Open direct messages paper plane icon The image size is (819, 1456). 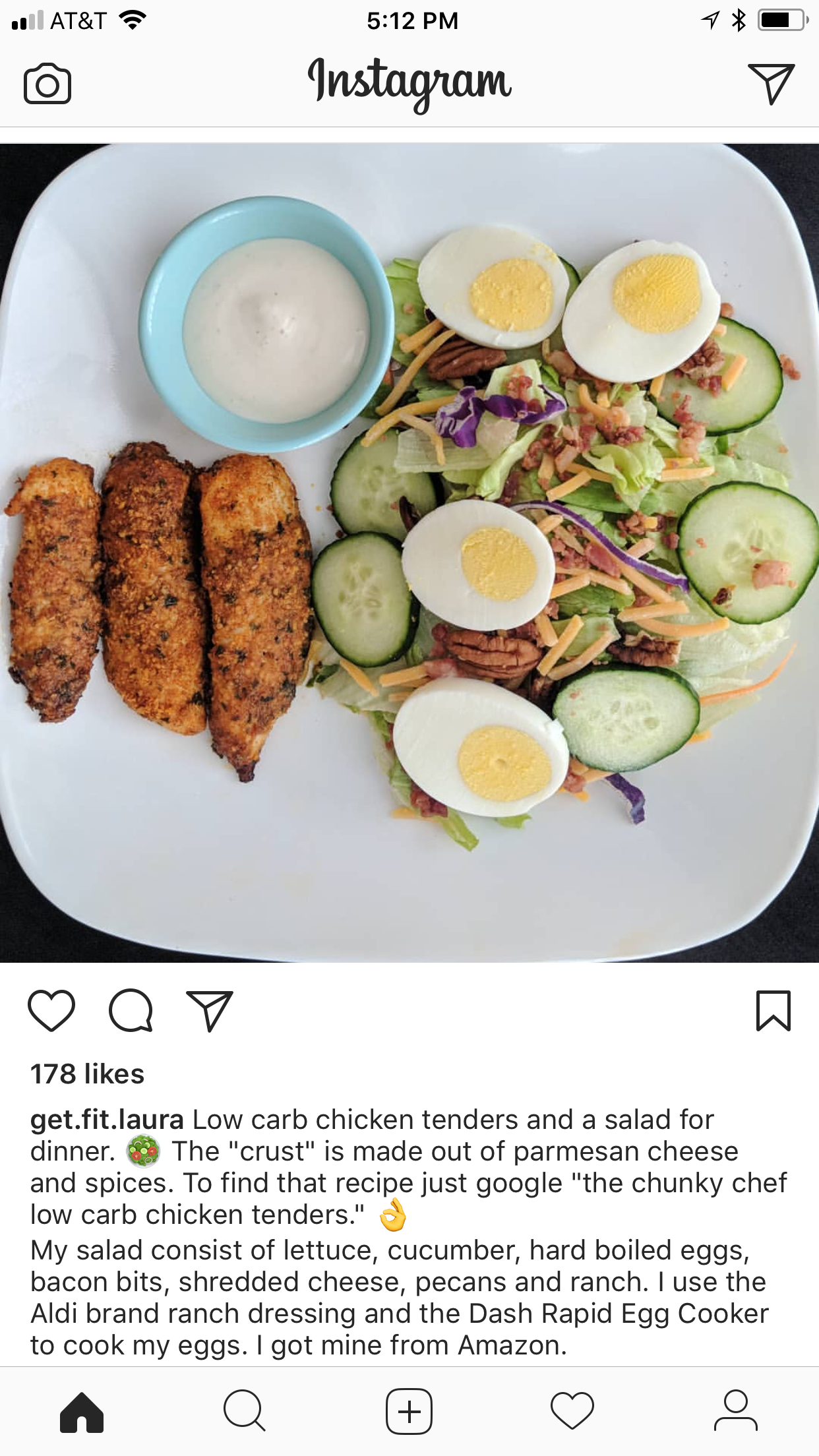pyautogui.click(x=771, y=84)
